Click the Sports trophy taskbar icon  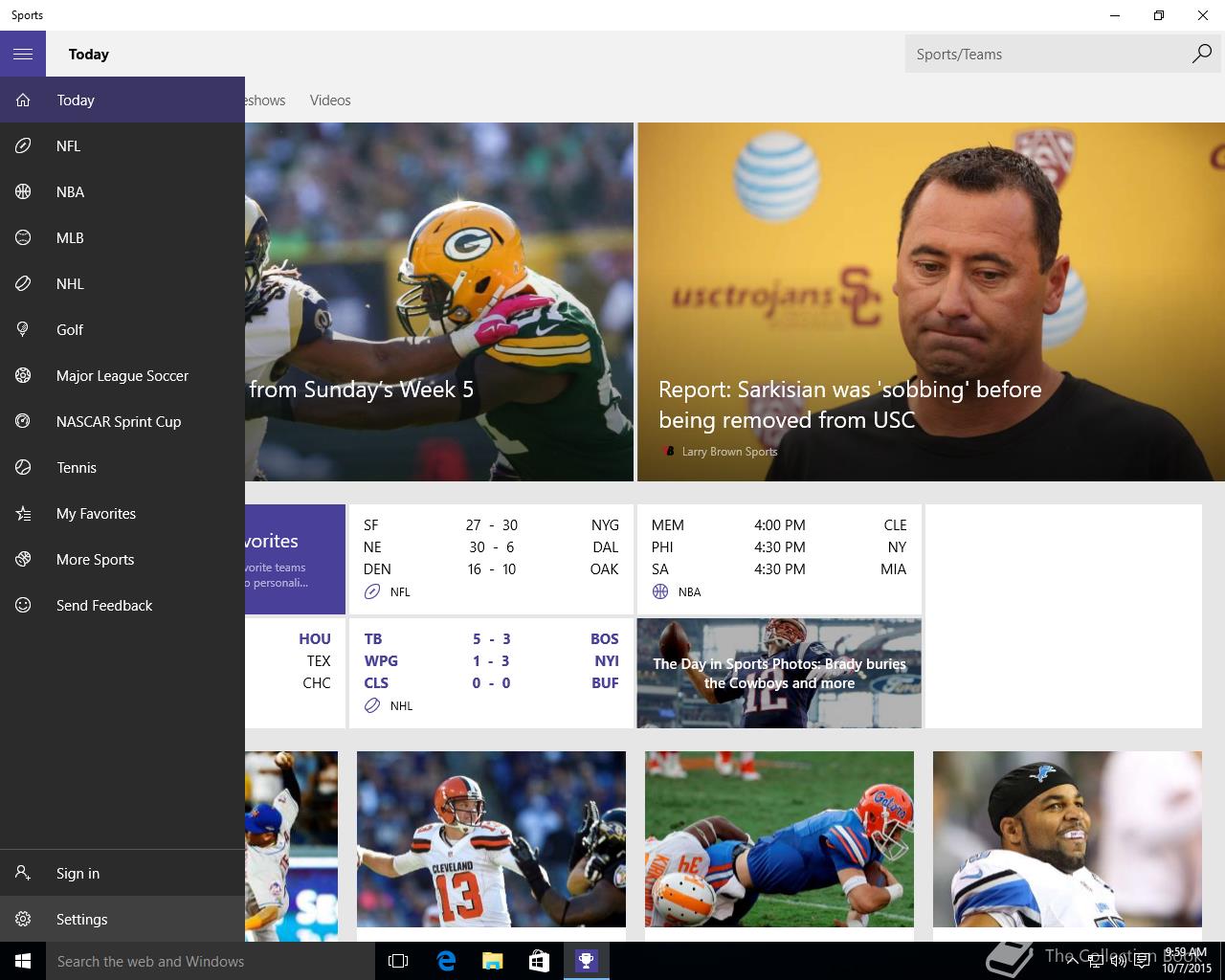tap(586, 961)
